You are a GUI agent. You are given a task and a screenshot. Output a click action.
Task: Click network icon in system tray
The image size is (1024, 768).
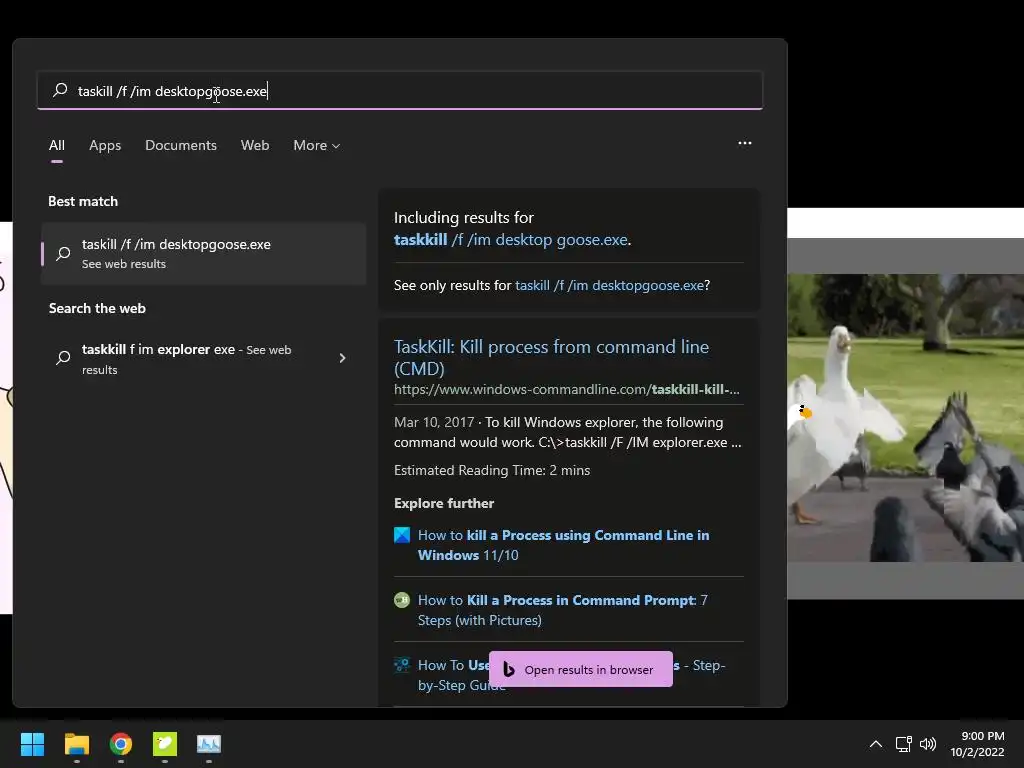[904, 744]
